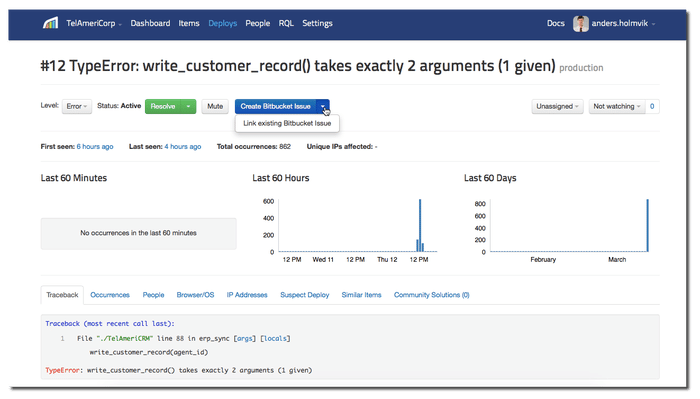700x399 pixels.
Task: Select the Traceback tab
Action: pyautogui.click(x=62, y=295)
